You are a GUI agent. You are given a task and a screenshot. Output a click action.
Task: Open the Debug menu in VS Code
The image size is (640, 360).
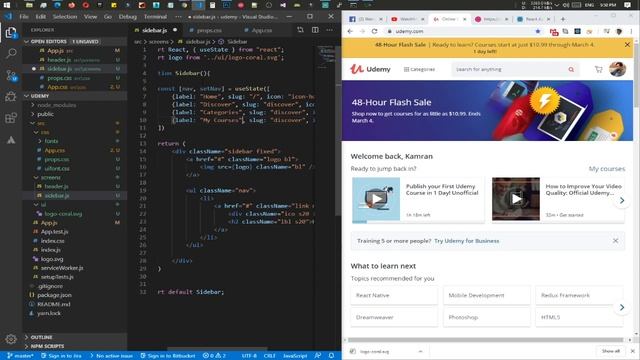point(128,17)
